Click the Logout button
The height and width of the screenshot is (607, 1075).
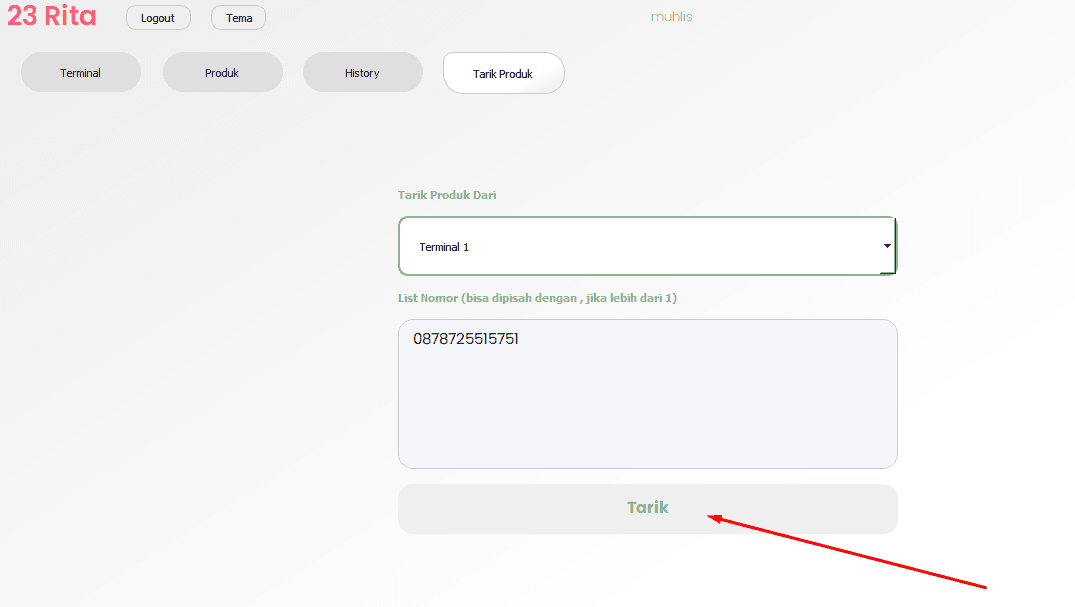(x=158, y=18)
